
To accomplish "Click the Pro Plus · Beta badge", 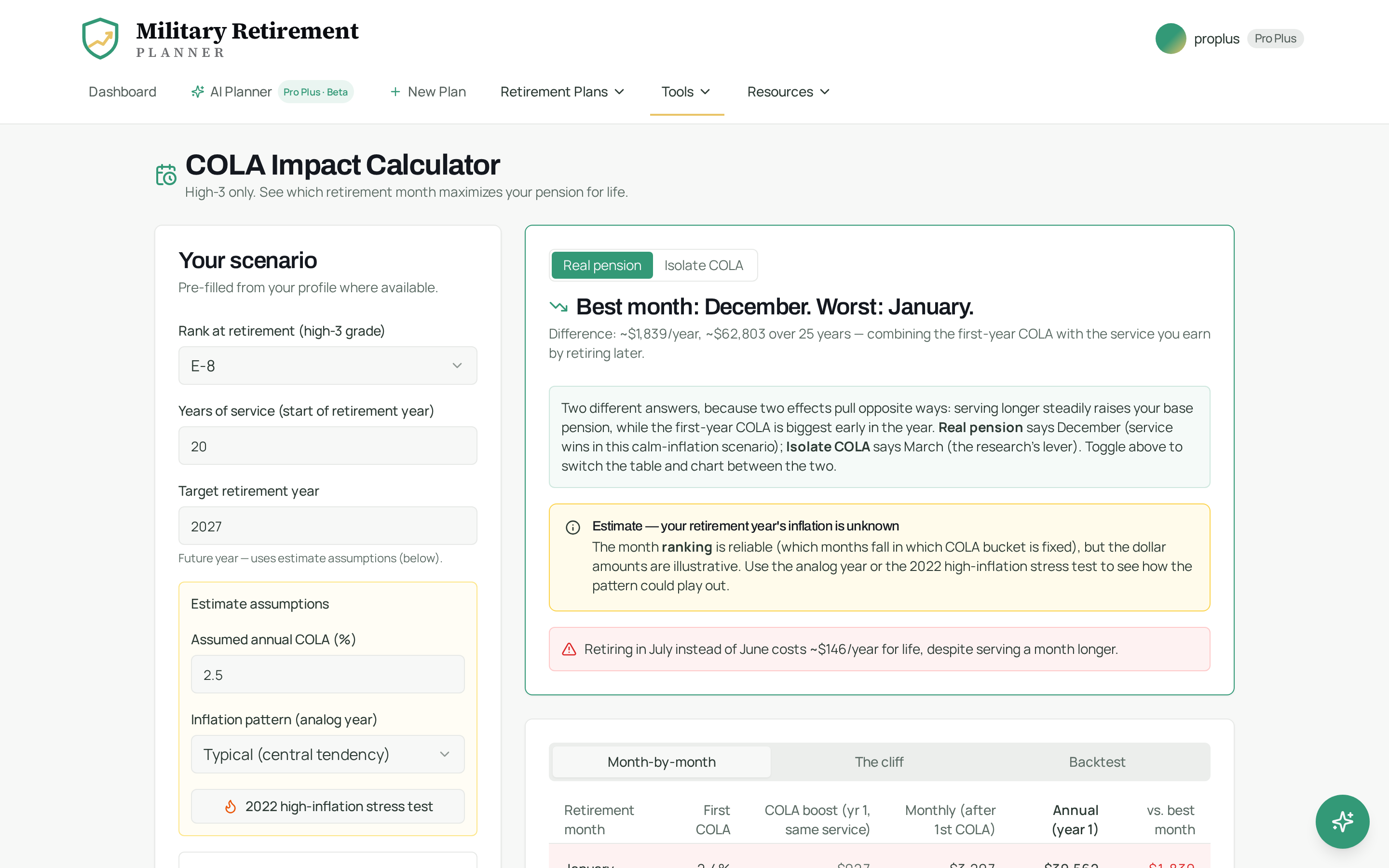I will tap(316, 92).
